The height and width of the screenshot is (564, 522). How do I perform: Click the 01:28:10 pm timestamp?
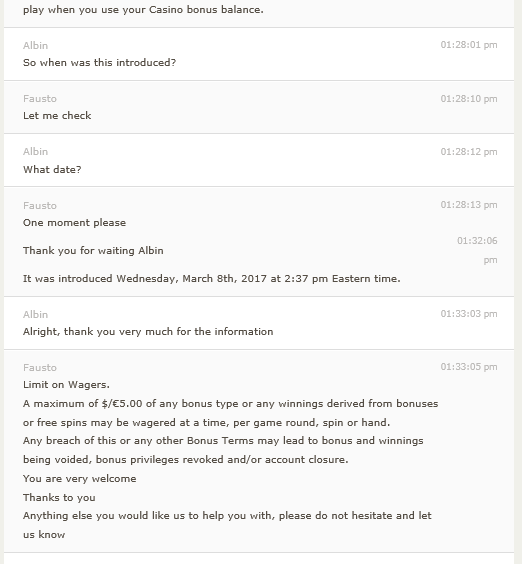(469, 99)
